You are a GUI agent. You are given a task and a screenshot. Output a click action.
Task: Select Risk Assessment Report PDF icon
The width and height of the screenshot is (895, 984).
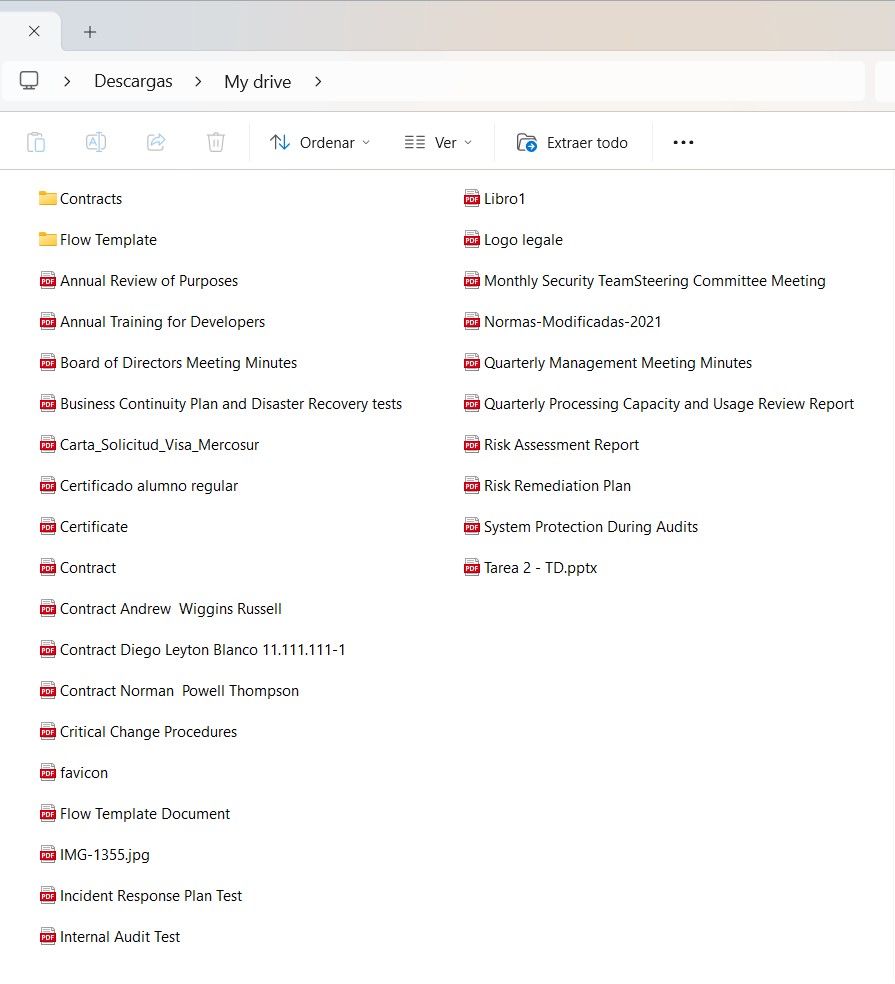coord(472,444)
